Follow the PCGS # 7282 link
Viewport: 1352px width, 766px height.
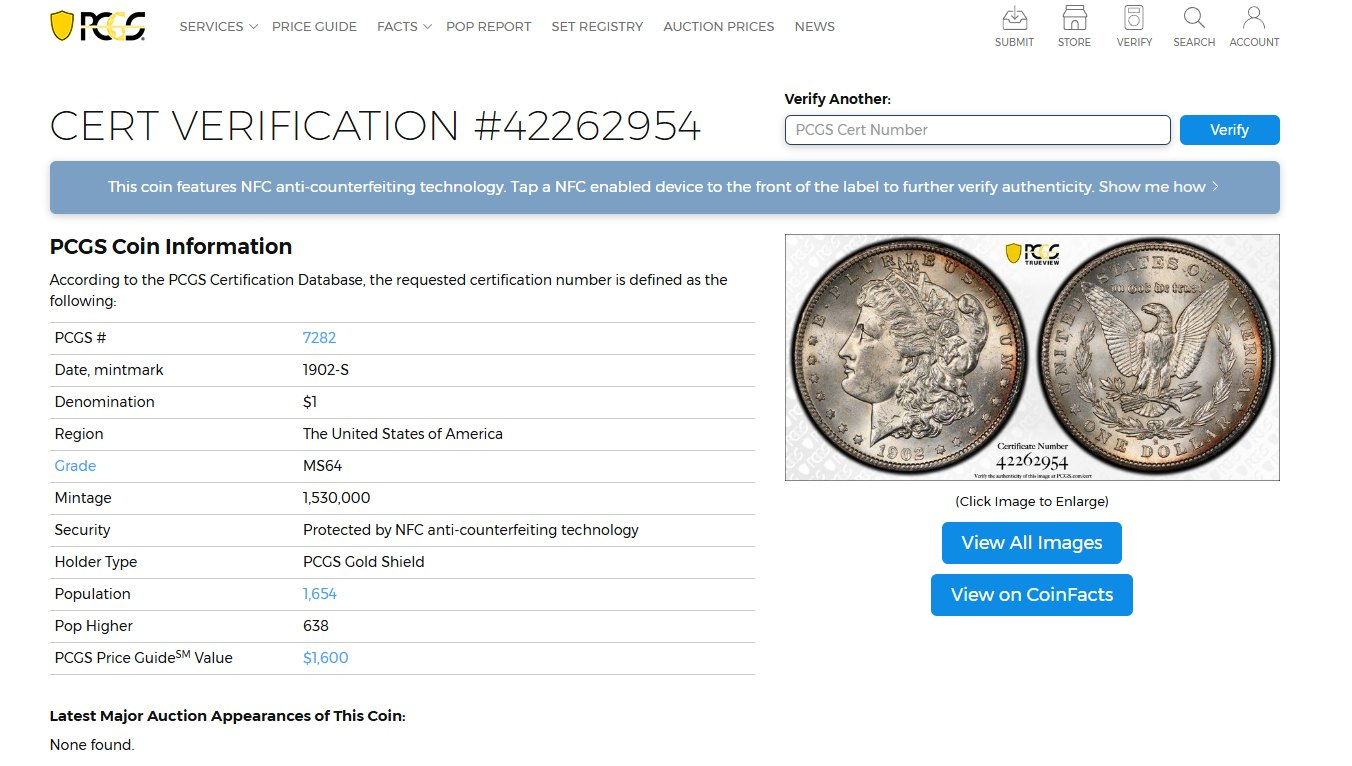tap(319, 338)
